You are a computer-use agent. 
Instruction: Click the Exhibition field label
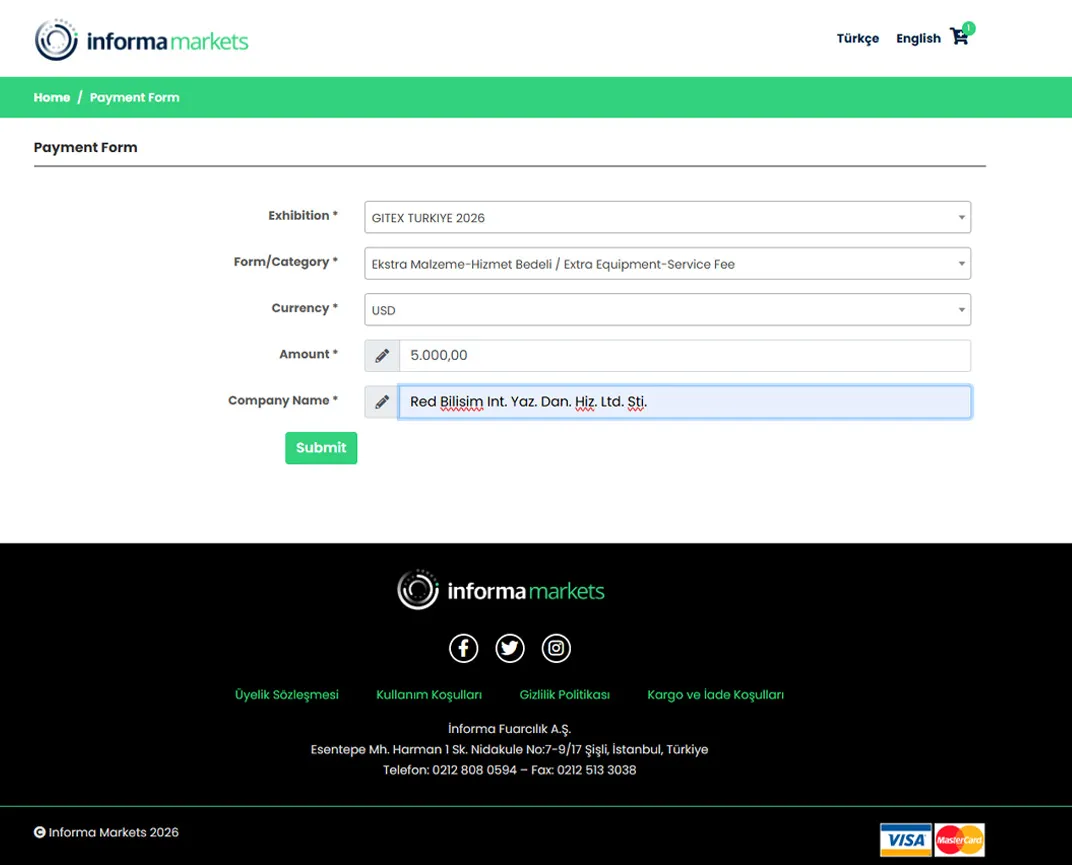(303, 215)
